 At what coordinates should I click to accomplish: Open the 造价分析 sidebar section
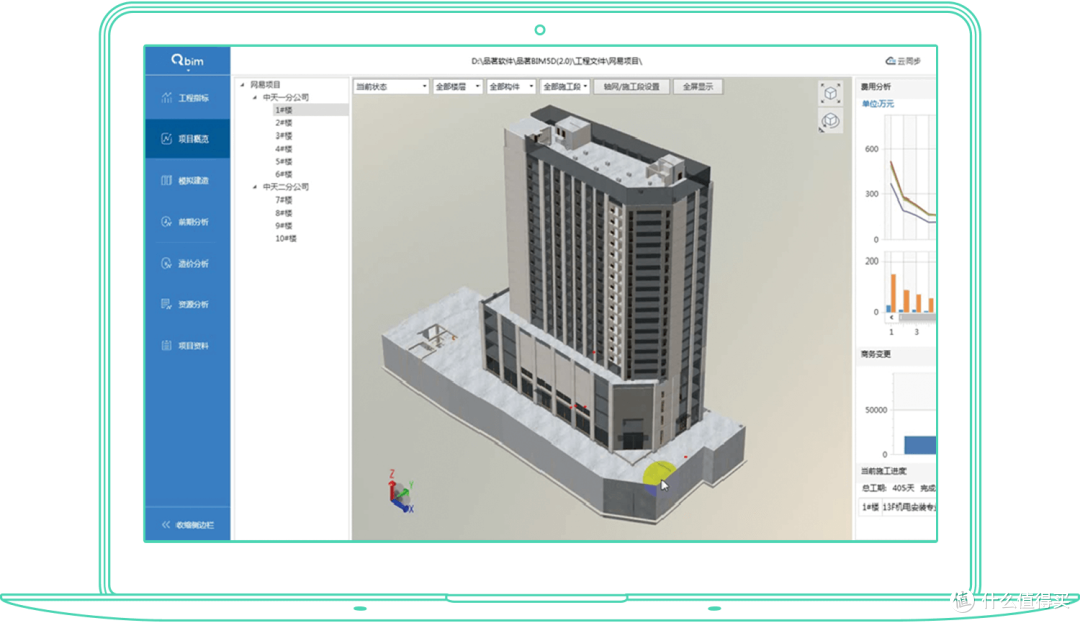point(187,264)
